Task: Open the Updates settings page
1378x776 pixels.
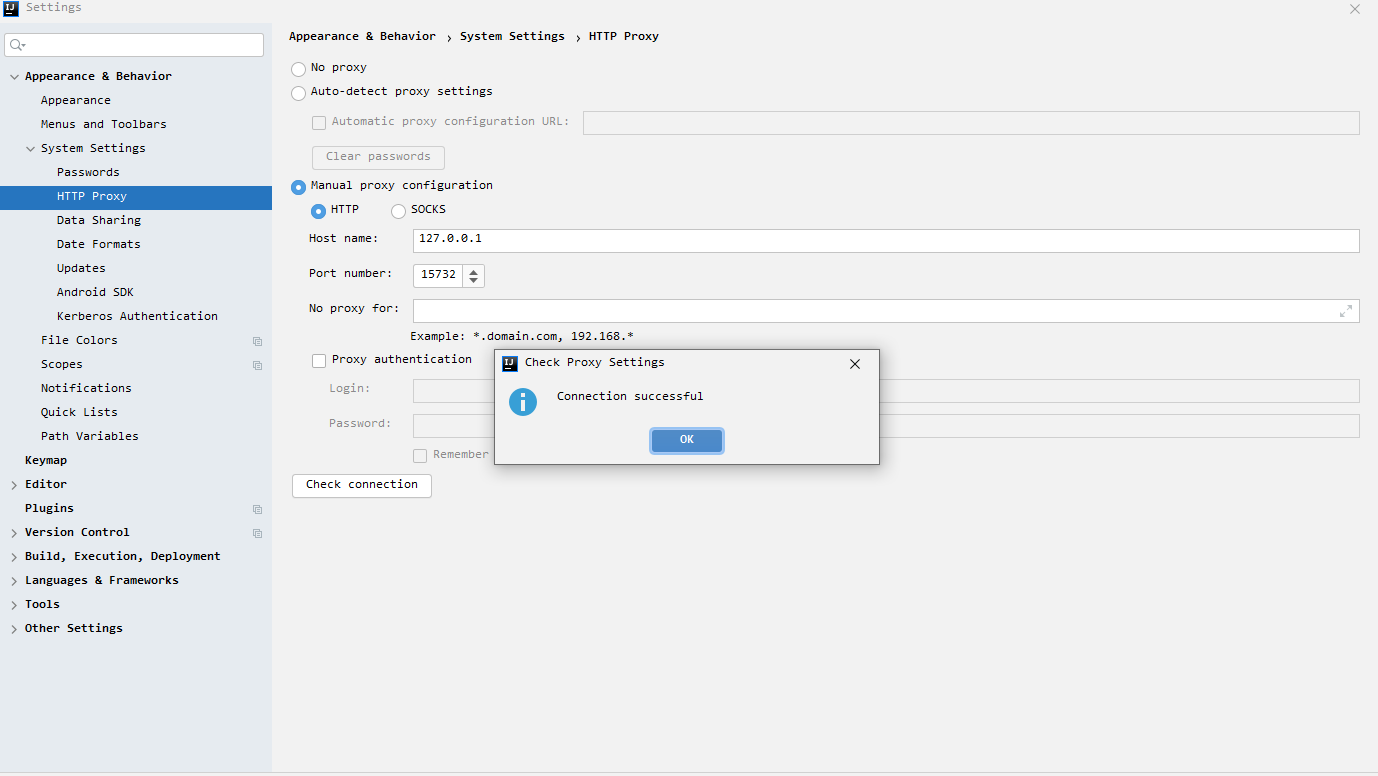Action: [81, 268]
